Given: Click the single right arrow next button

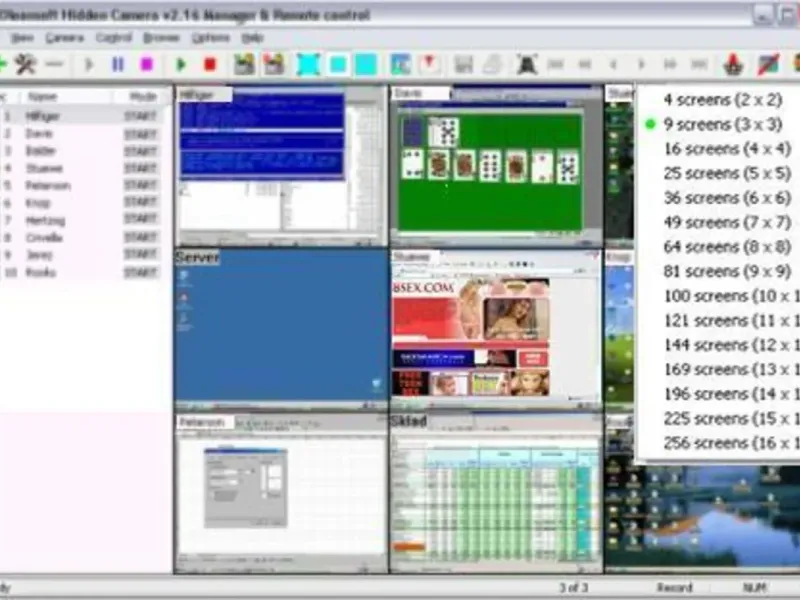Looking at the screenshot, I should click(642, 64).
